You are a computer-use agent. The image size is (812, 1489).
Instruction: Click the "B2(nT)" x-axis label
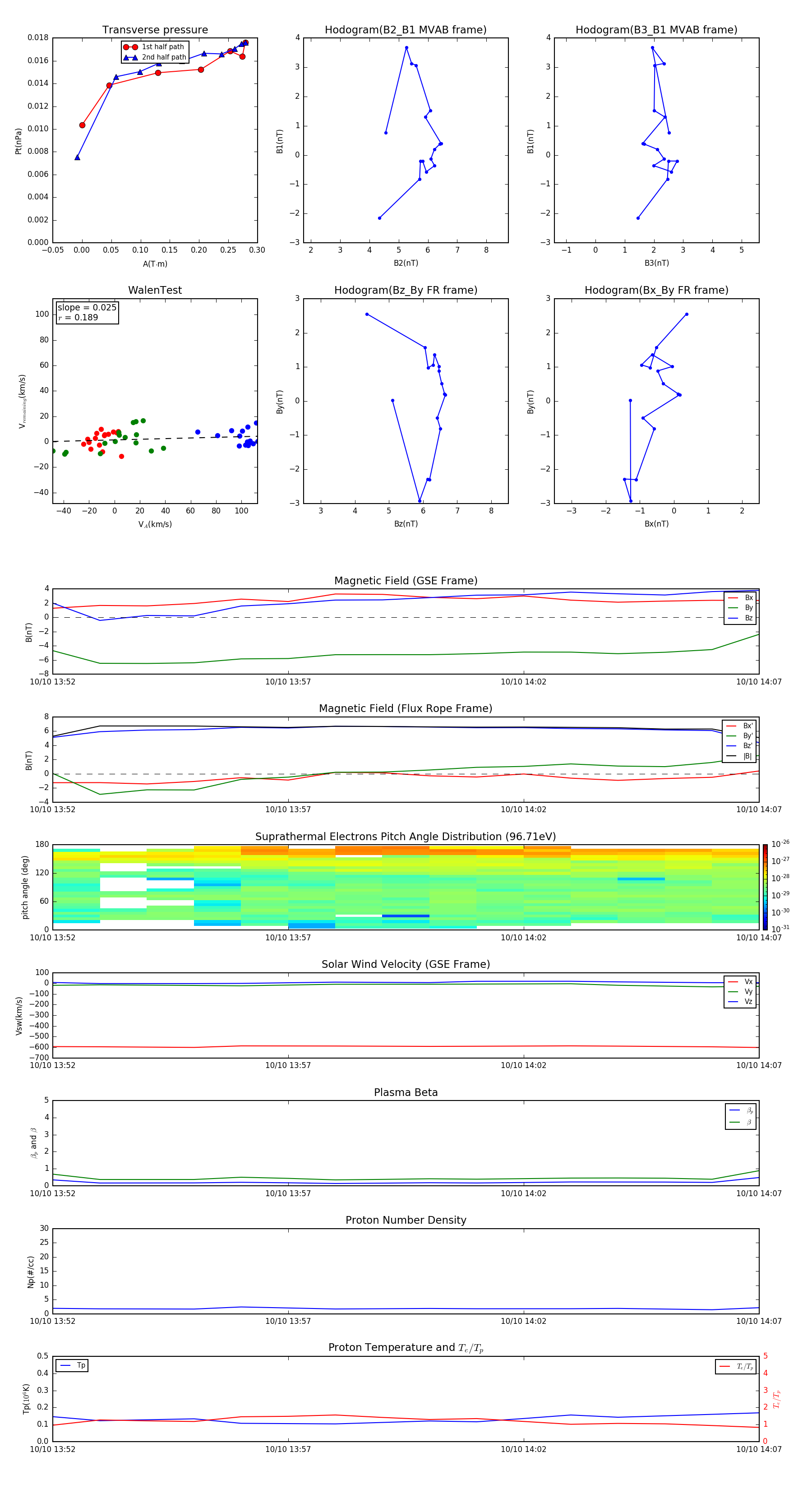coord(406,263)
